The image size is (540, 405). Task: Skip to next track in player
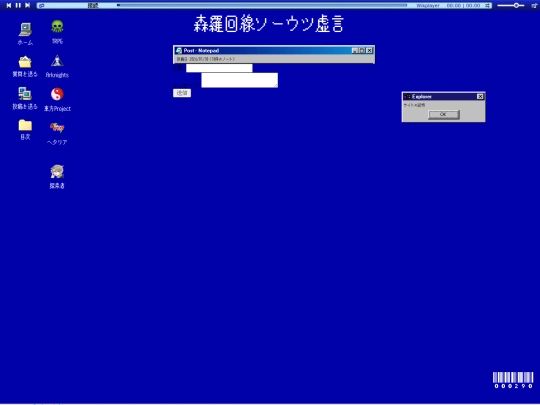pyautogui.click(x=28, y=5)
